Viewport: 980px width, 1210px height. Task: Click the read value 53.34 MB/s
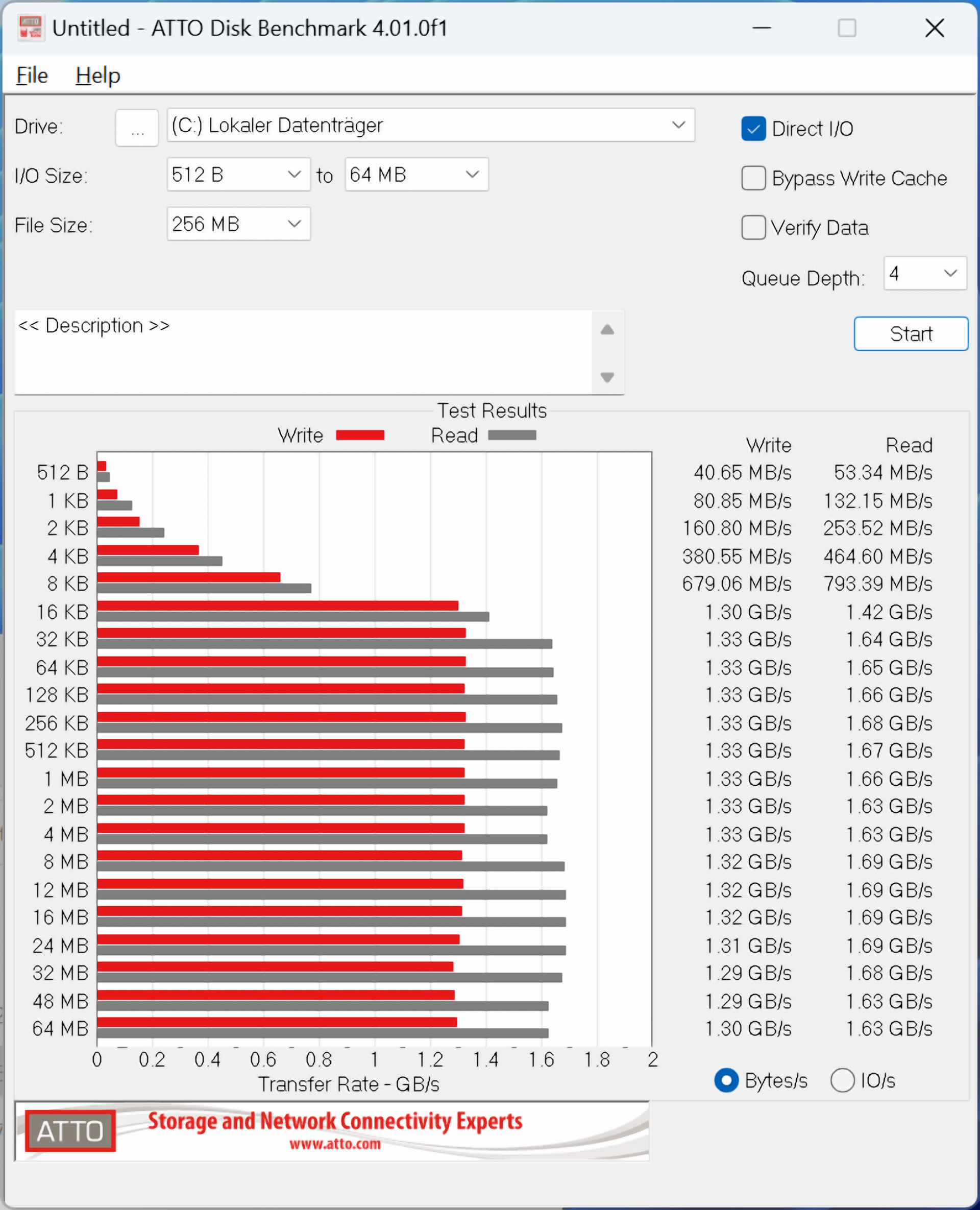[x=883, y=472]
